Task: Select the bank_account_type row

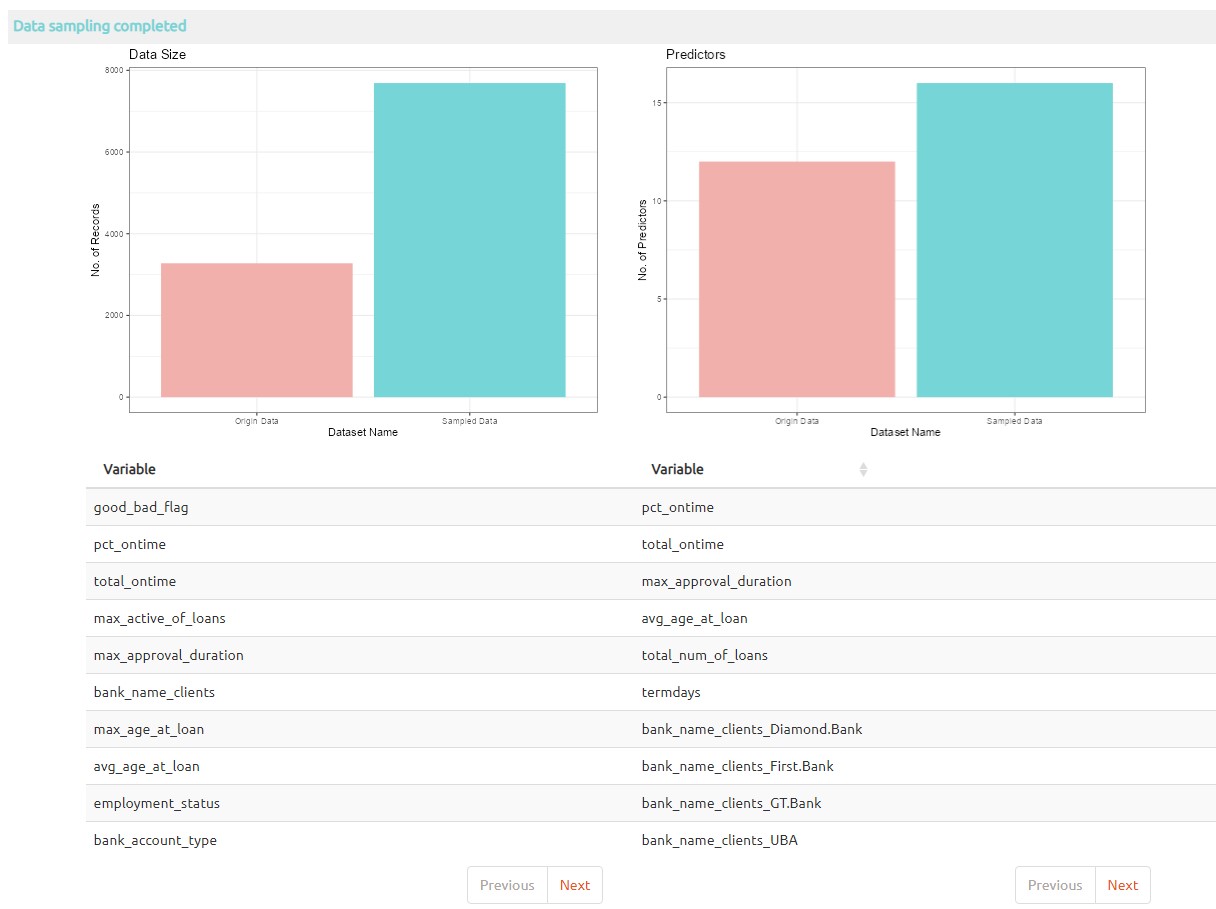Action: (155, 840)
